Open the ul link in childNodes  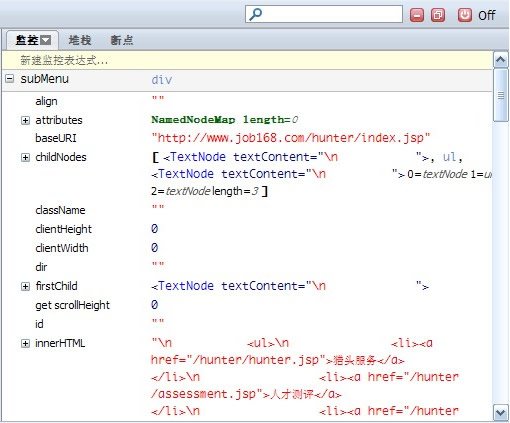(x=449, y=157)
